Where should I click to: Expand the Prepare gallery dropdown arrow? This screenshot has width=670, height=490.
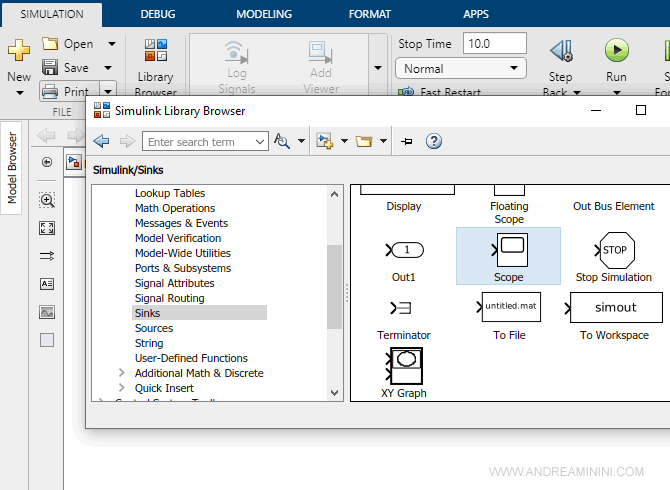[378, 67]
